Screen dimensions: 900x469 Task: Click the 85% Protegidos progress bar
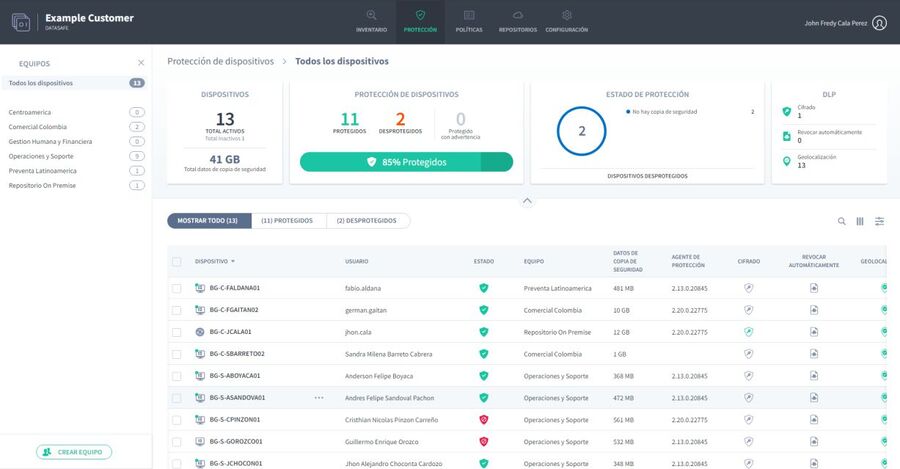406,162
